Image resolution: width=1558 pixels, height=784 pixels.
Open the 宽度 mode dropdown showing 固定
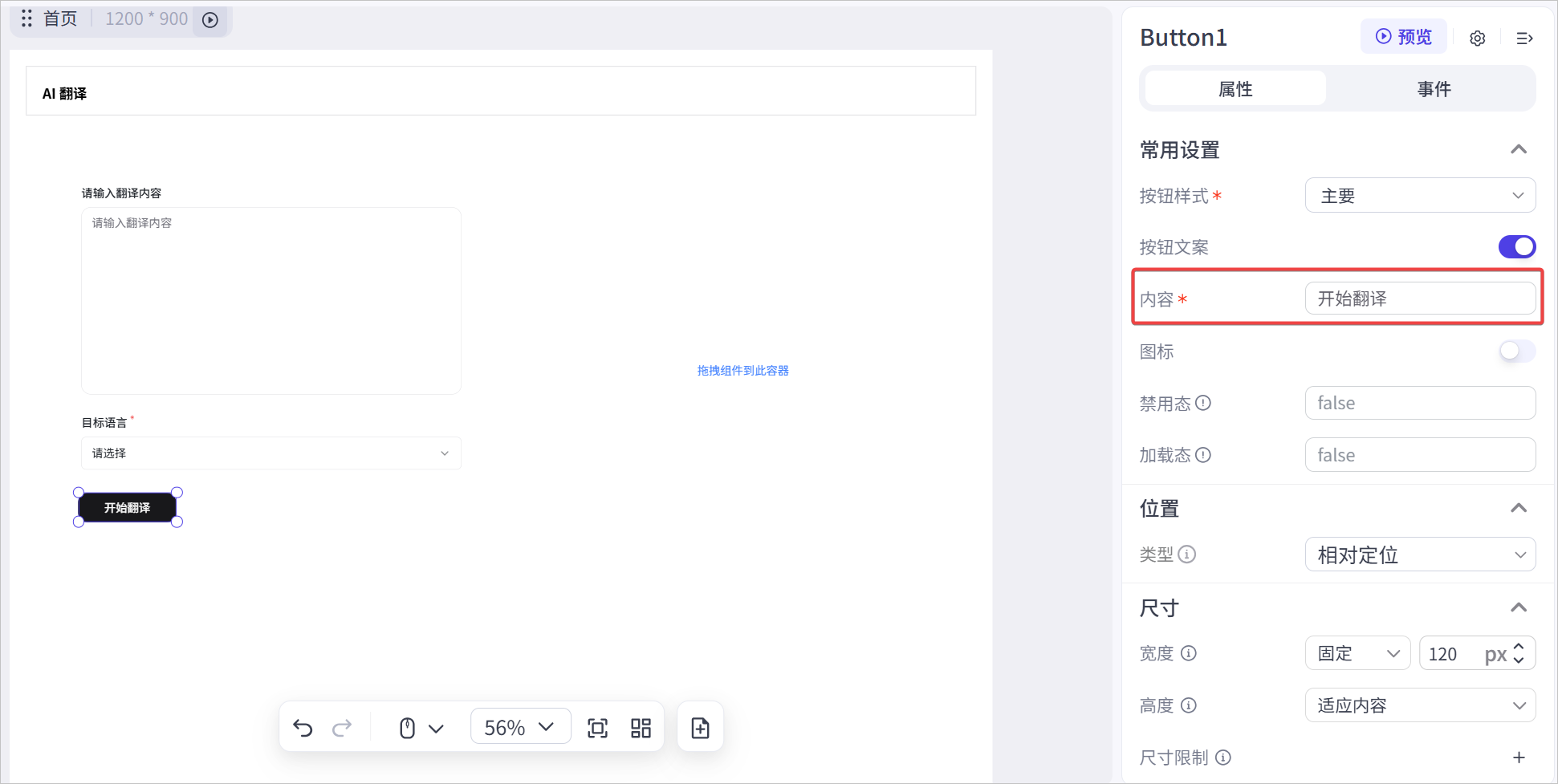tap(1357, 653)
